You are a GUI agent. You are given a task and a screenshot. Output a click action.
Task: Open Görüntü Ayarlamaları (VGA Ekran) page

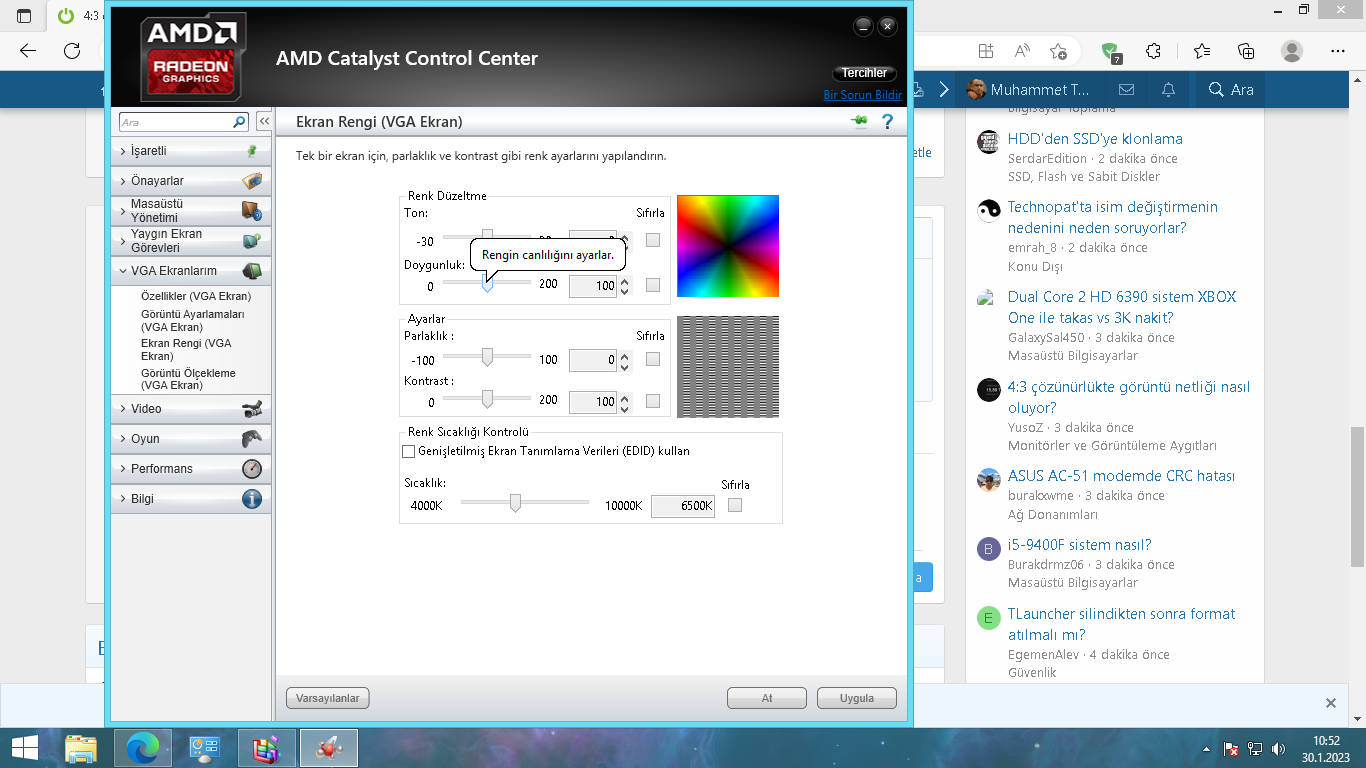click(193, 321)
